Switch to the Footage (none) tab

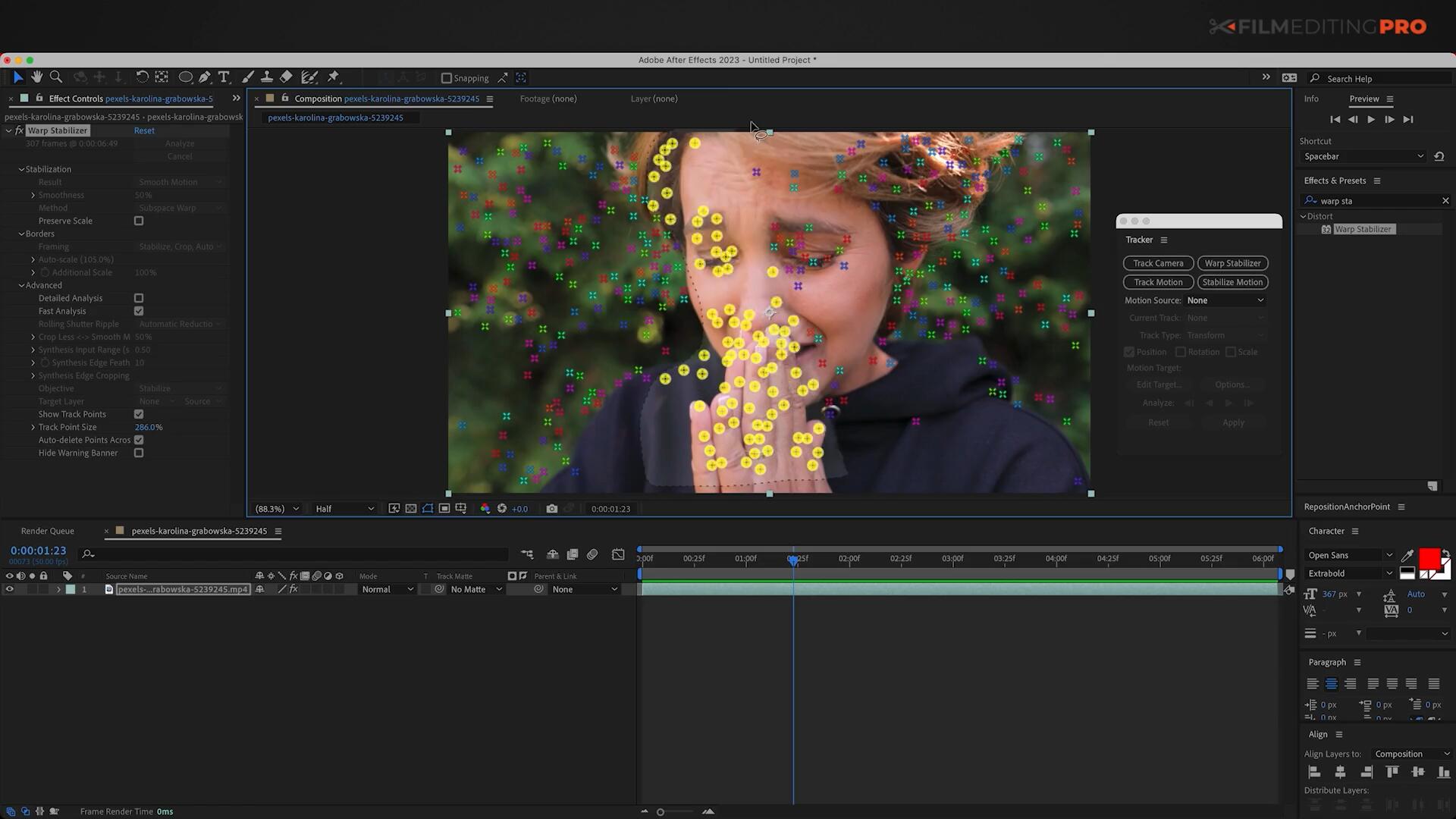tap(549, 98)
